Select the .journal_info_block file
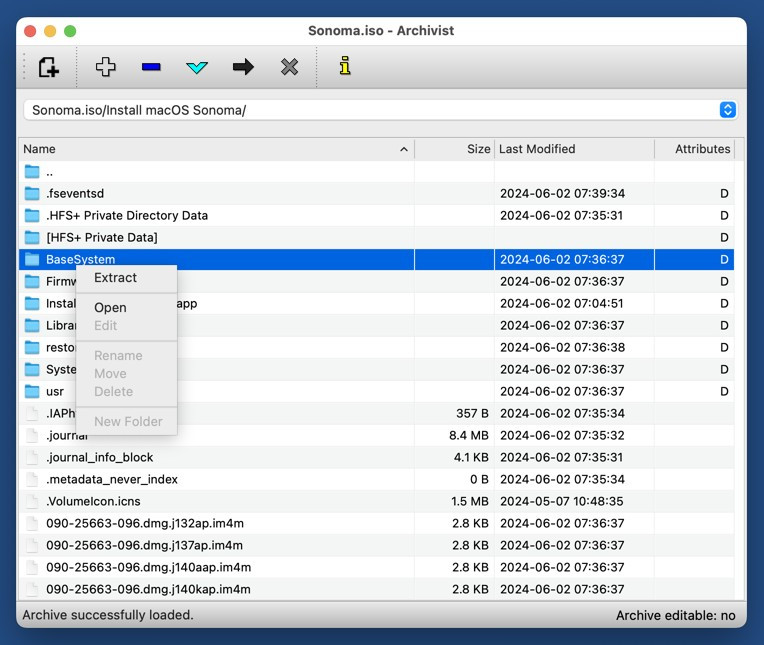Screen dimensions: 764x645 pyautogui.click(x=376, y=457)
